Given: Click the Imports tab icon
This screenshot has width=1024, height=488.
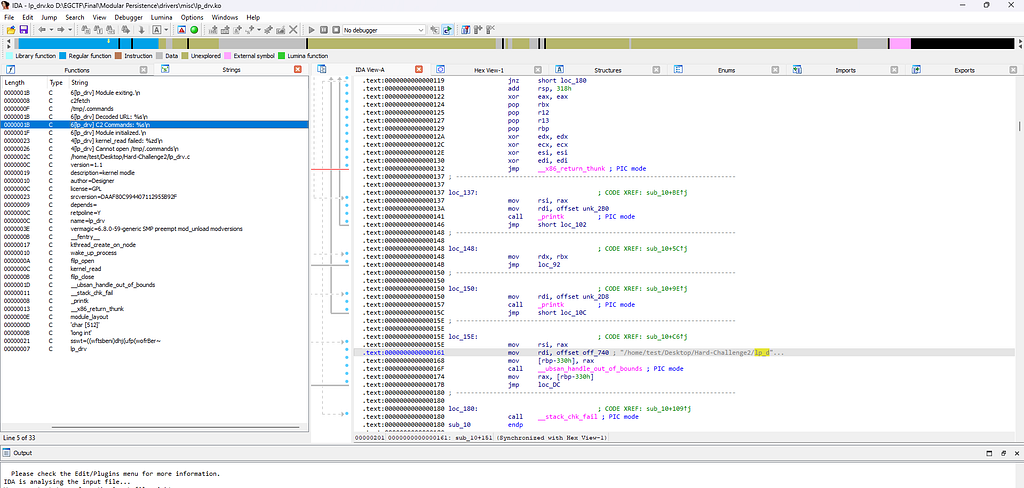Looking at the screenshot, I should pyautogui.click(x=797, y=69).
